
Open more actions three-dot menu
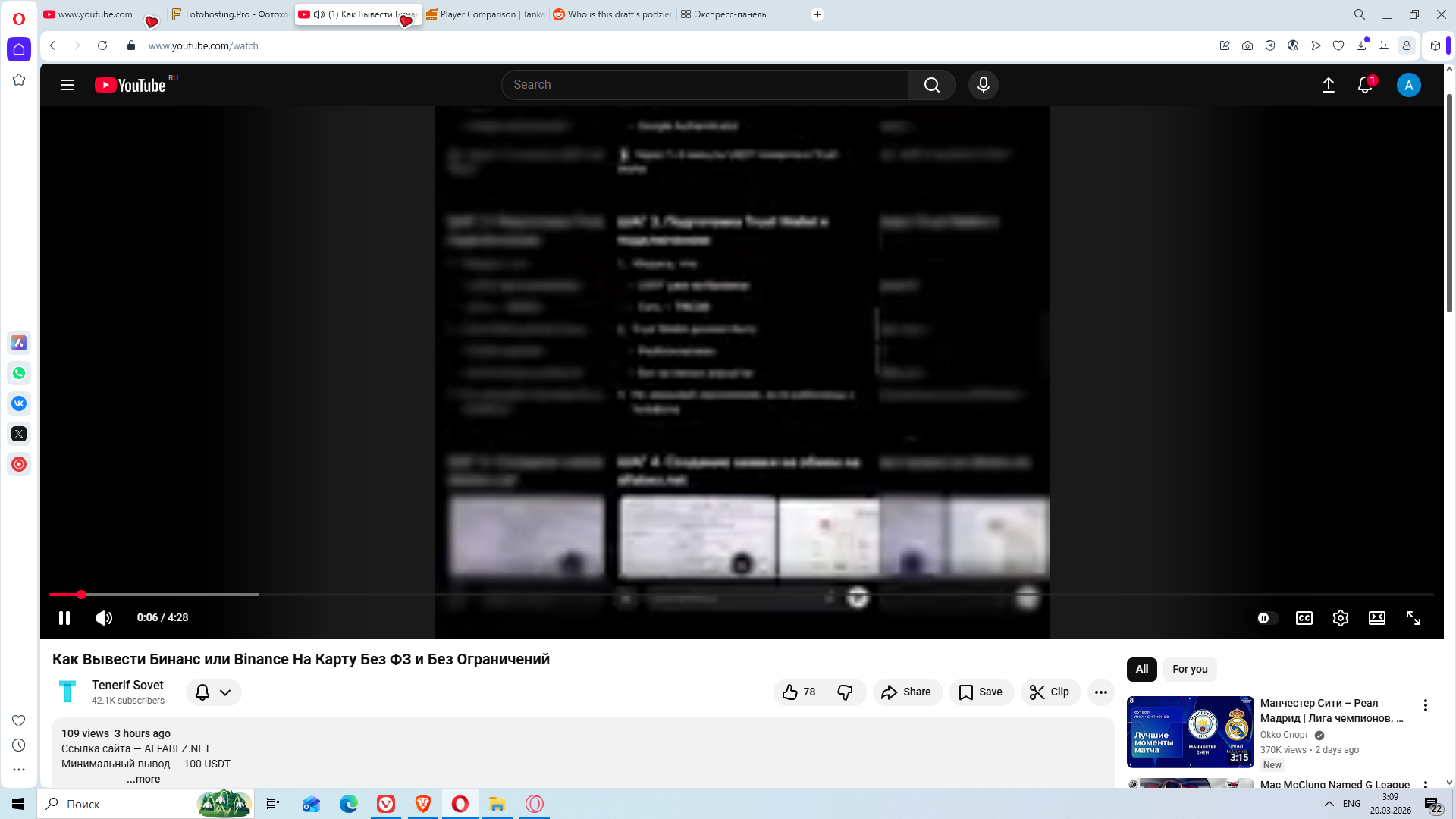click(1100, 692)
